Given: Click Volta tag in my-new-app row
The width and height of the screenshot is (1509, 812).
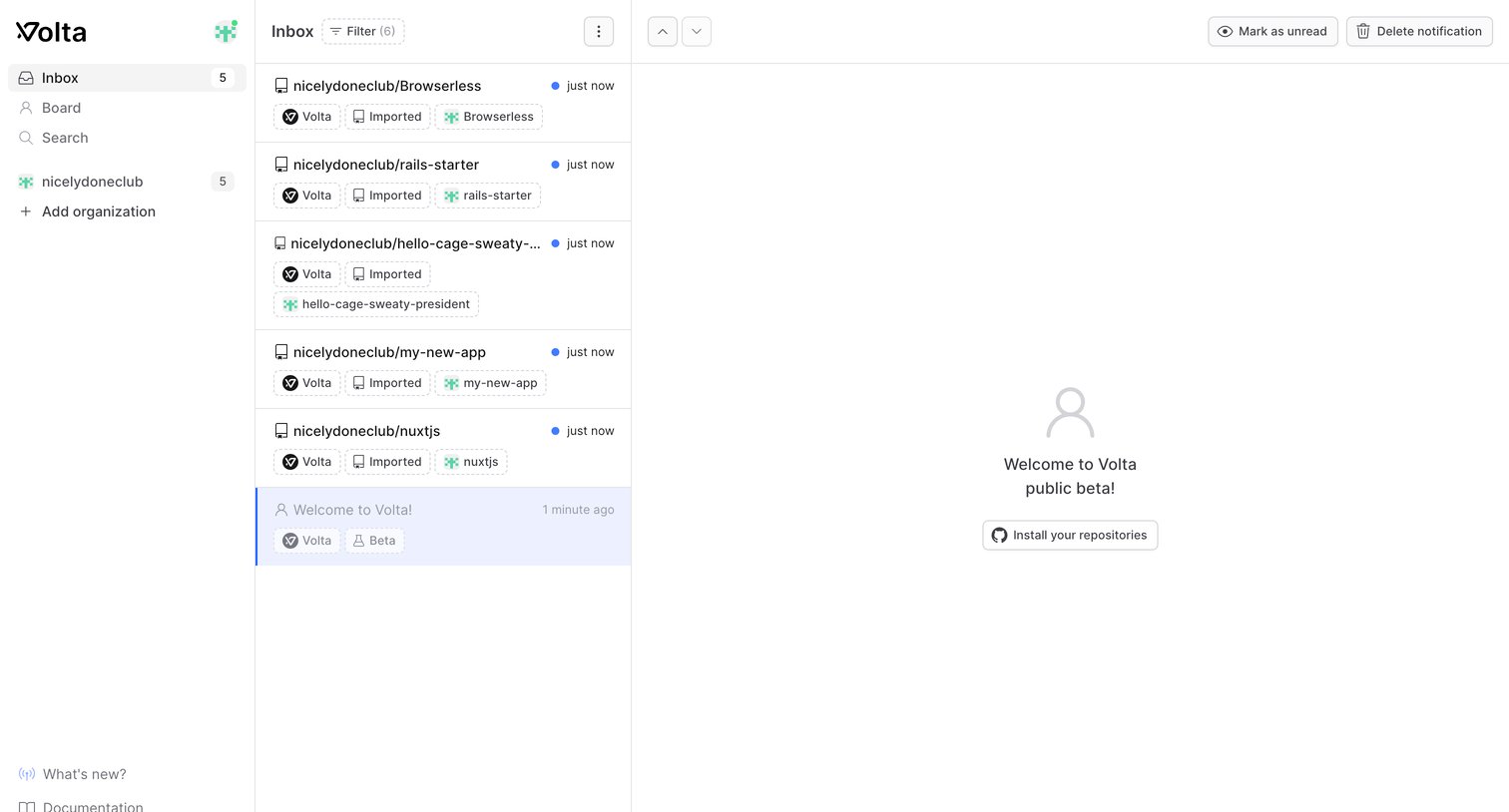Looking at the screenshot, I should pos(307,383).
